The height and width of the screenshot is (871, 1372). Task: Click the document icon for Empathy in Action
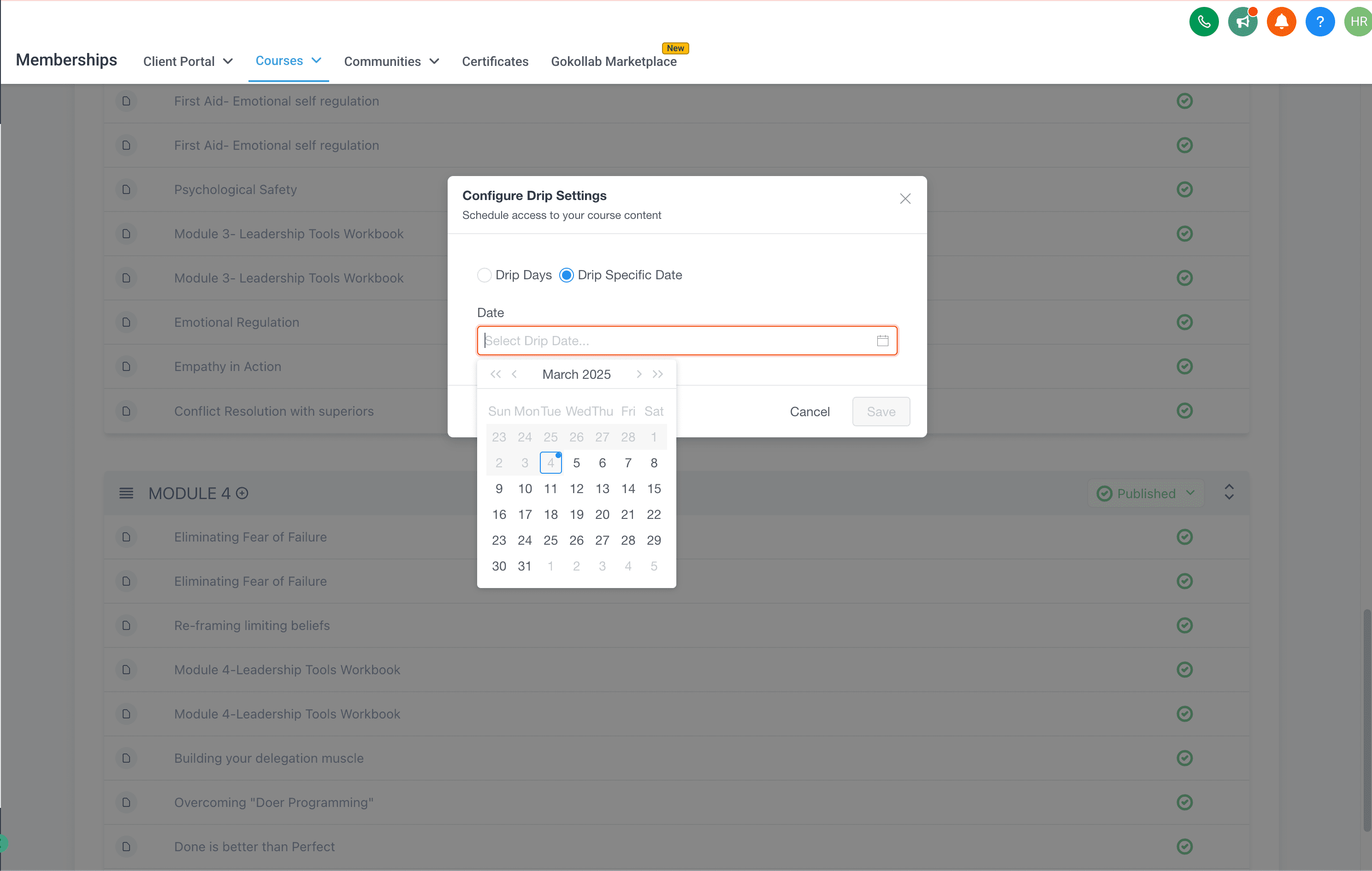tap(126, 366)
